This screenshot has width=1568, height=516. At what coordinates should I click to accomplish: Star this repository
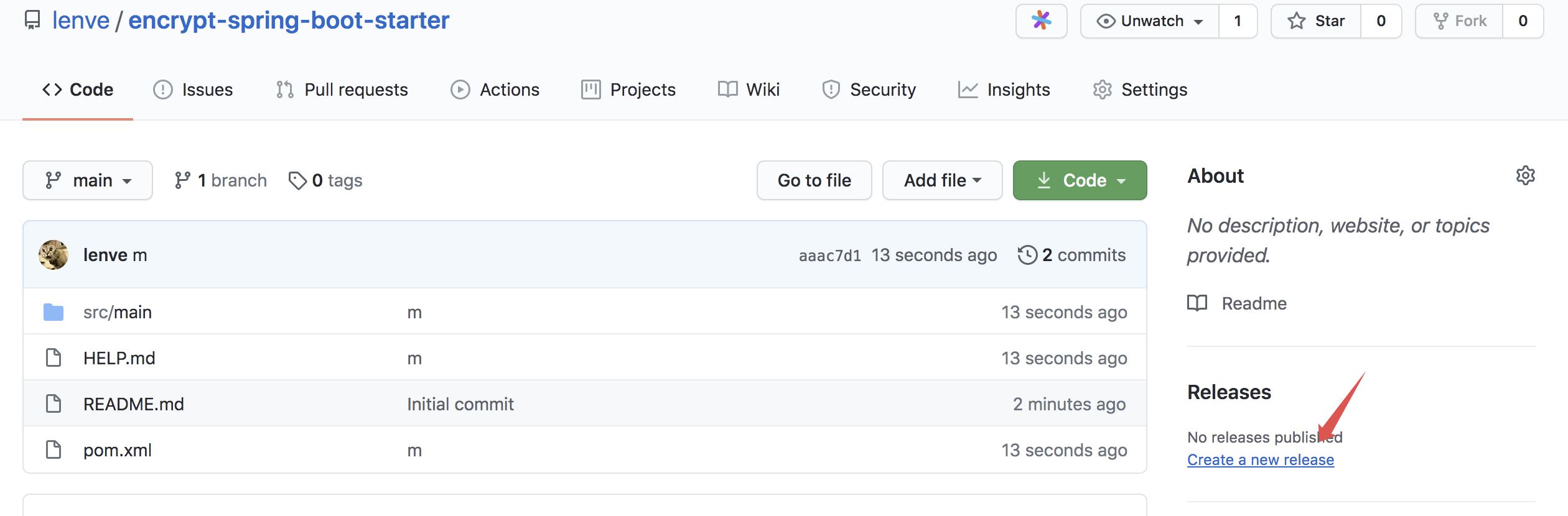(x=1315, y=21)
